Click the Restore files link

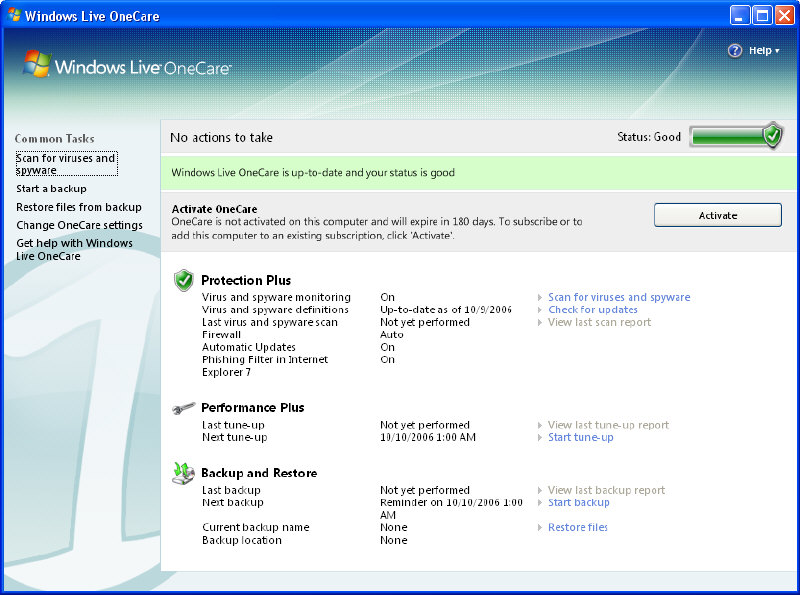(578, 528)
